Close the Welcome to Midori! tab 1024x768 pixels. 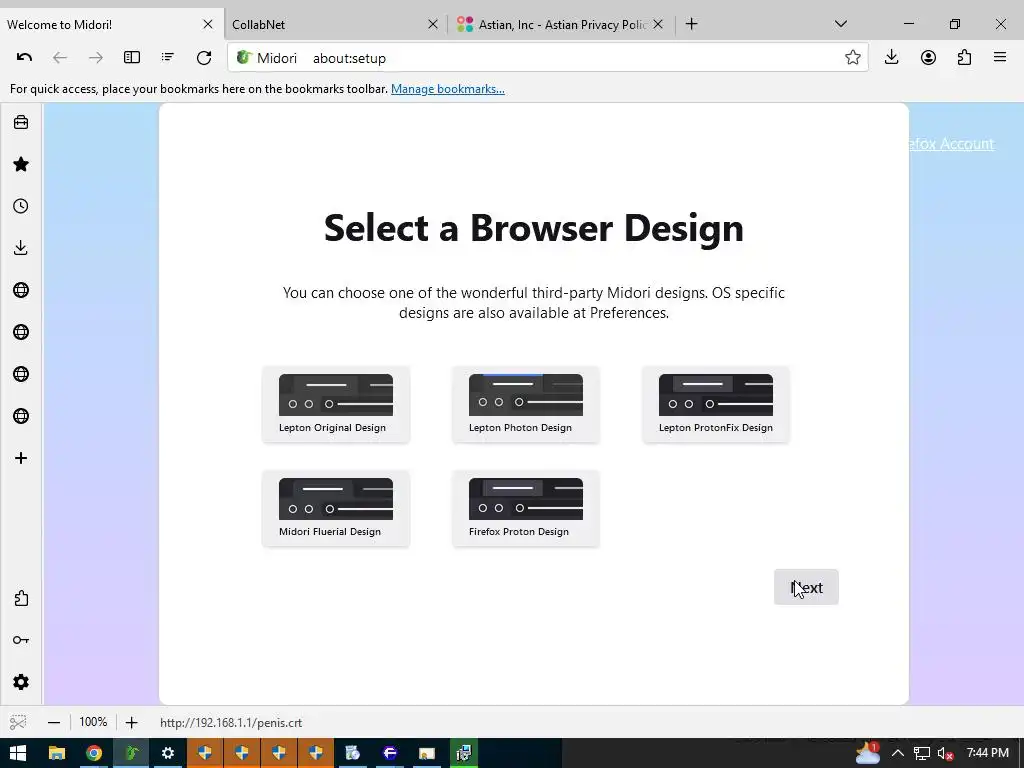pos(208,24)
